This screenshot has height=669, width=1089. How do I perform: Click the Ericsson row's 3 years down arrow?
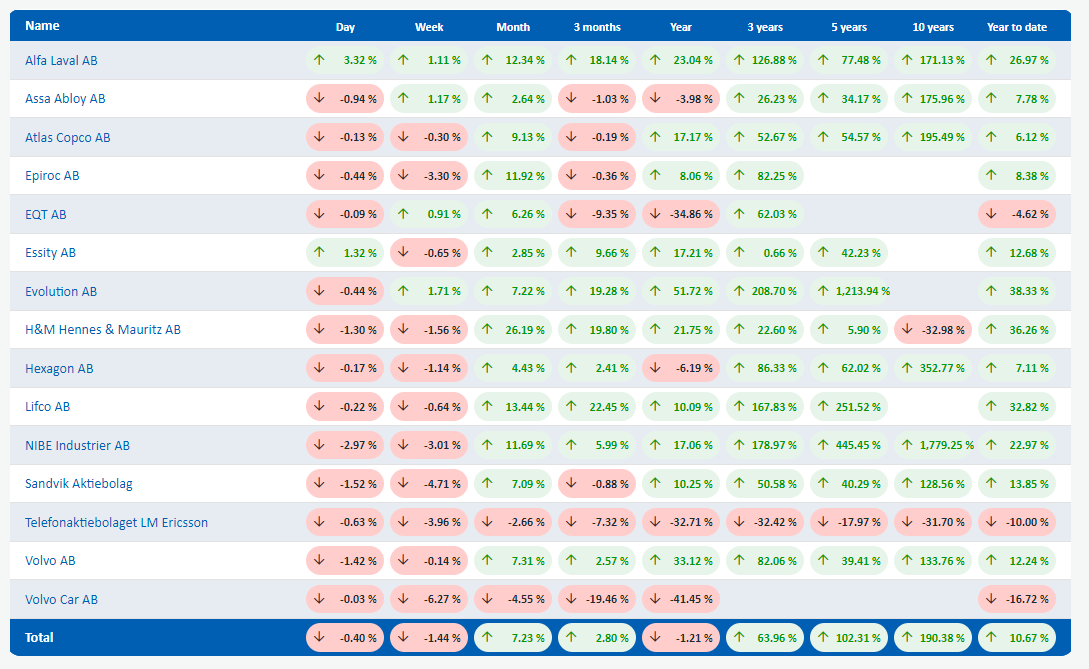pos(739,522)
